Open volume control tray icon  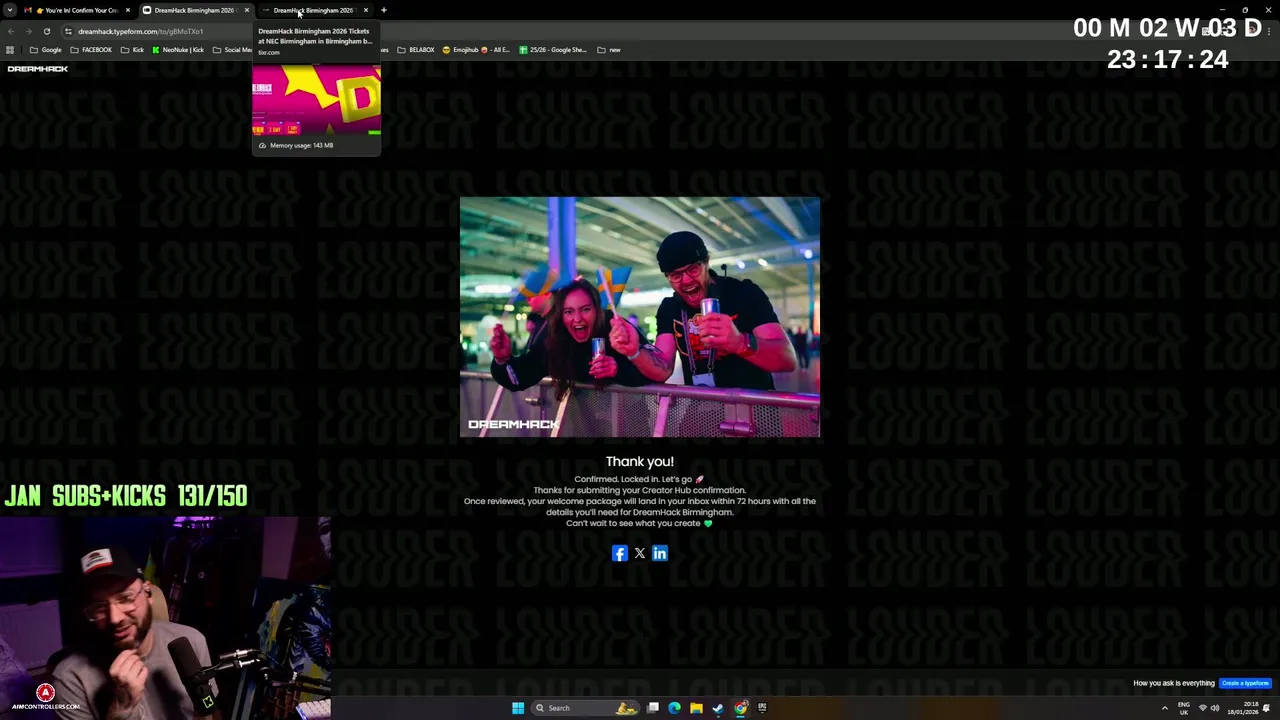tap(1215, 708)
